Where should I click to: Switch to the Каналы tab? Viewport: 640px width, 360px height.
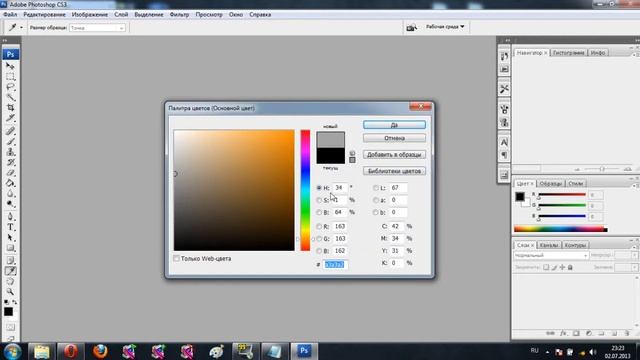(549, 245)
